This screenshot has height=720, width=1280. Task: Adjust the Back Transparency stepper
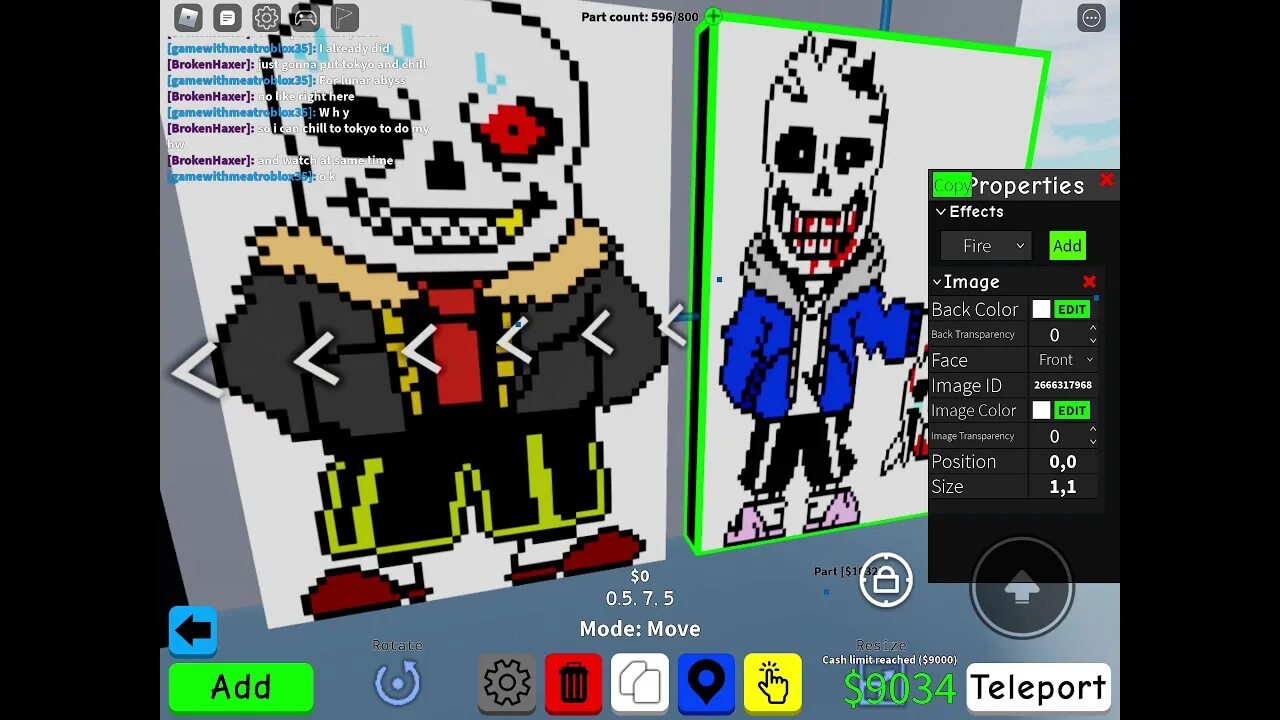1092,335
